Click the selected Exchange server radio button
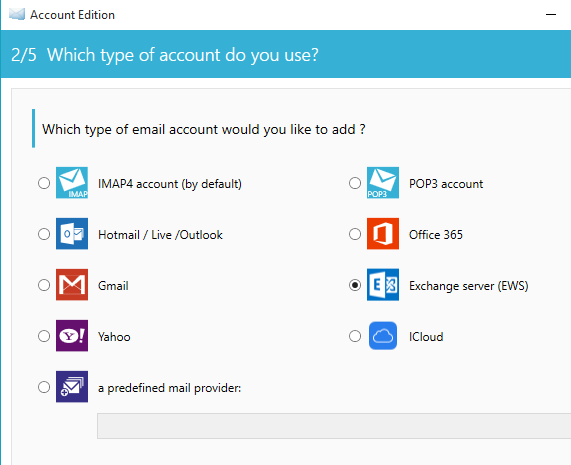The image size is (571, 465). pyautogui.click(x=355, y=285)
